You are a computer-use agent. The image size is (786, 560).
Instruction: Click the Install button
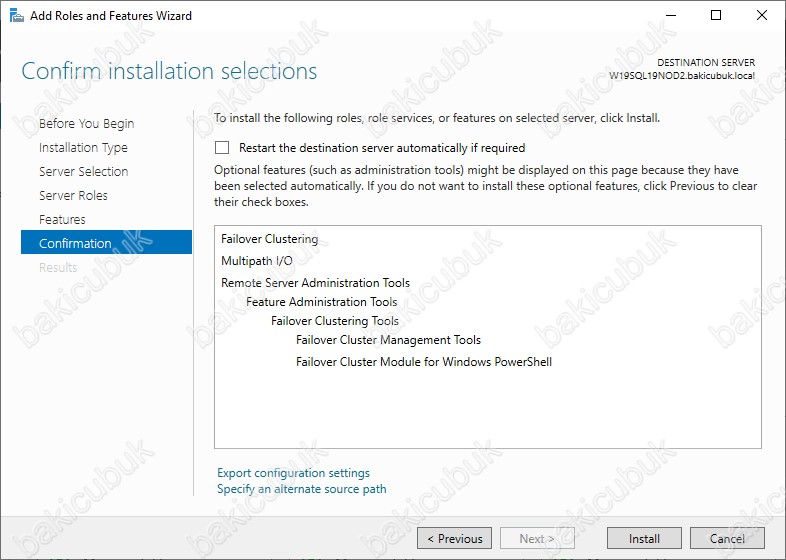tap(644, 538)
